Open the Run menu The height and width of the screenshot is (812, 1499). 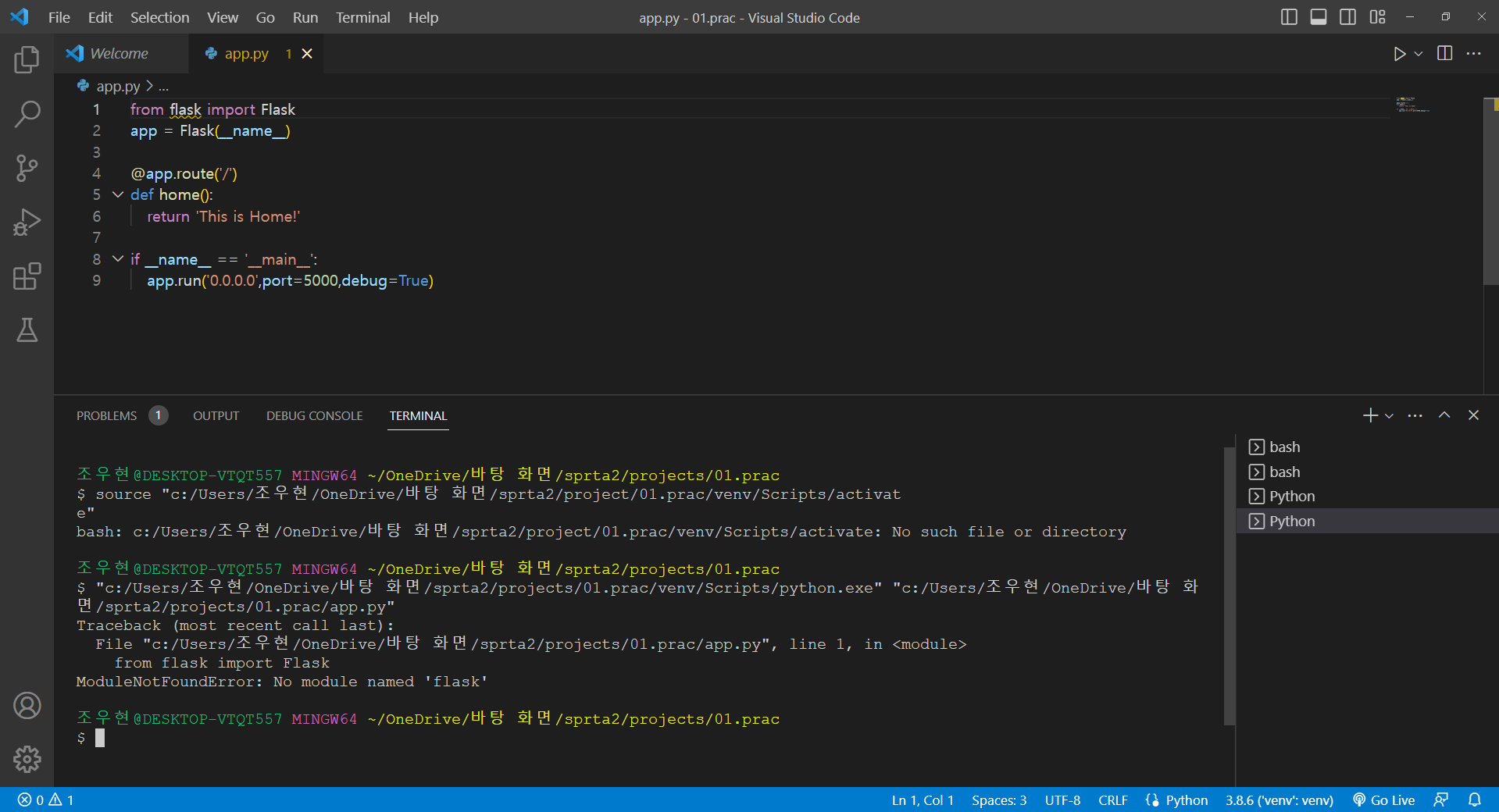(305, 17)
